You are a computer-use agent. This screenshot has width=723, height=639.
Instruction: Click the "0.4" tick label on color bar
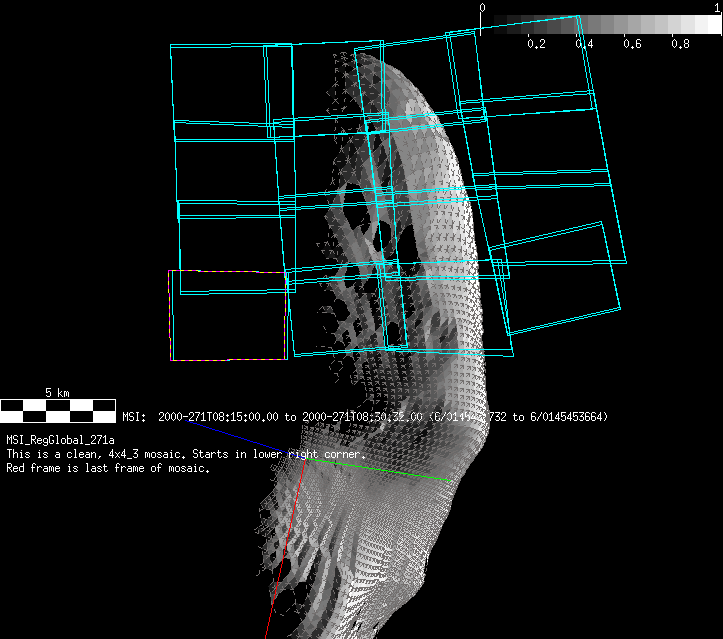click(584, 44)
